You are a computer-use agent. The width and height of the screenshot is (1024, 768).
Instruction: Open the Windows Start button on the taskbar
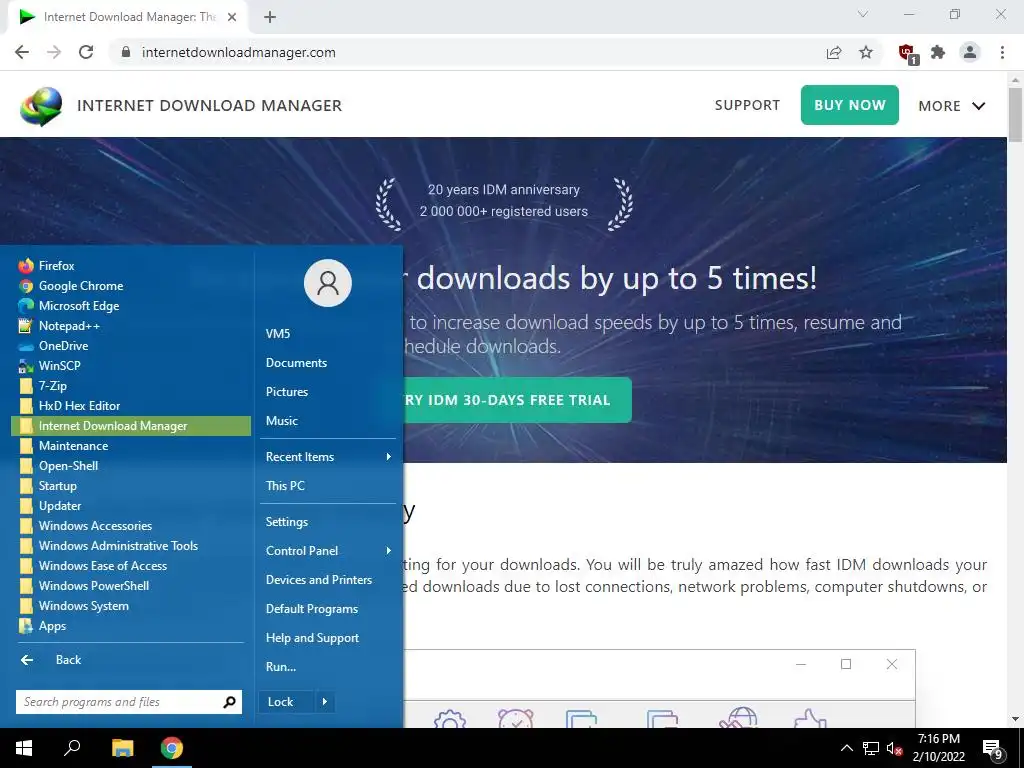(24, 748)
